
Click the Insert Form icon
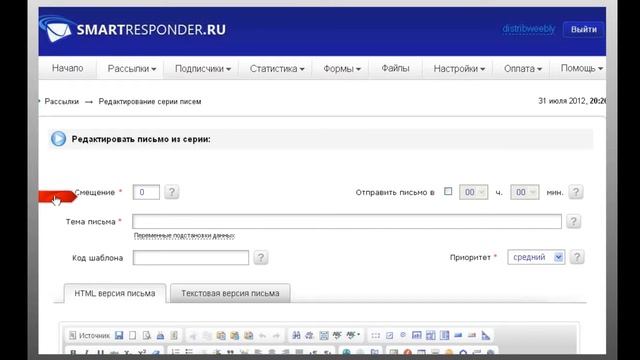[376, 336]
